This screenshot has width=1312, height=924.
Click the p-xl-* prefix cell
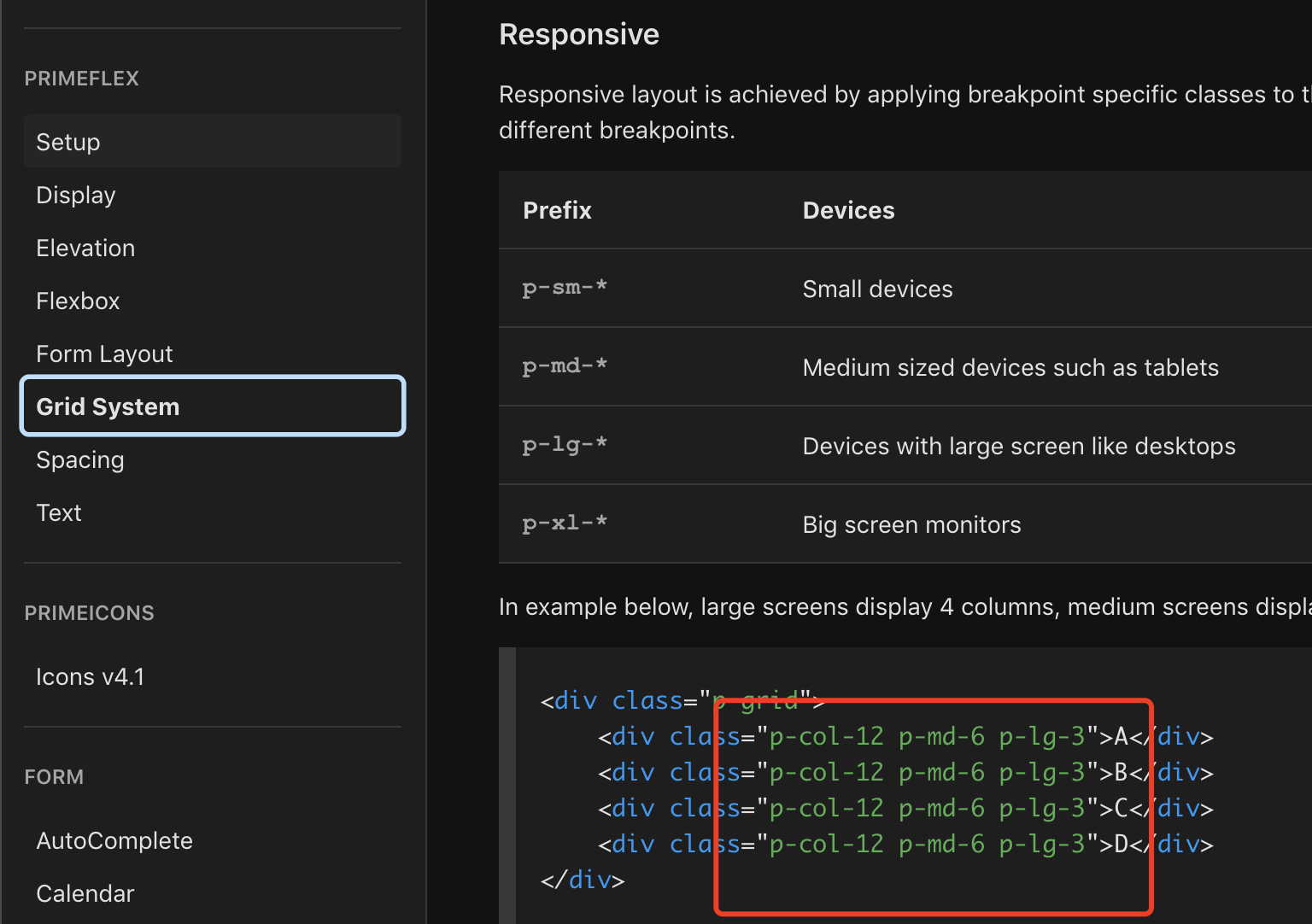[x=565, y=524]
